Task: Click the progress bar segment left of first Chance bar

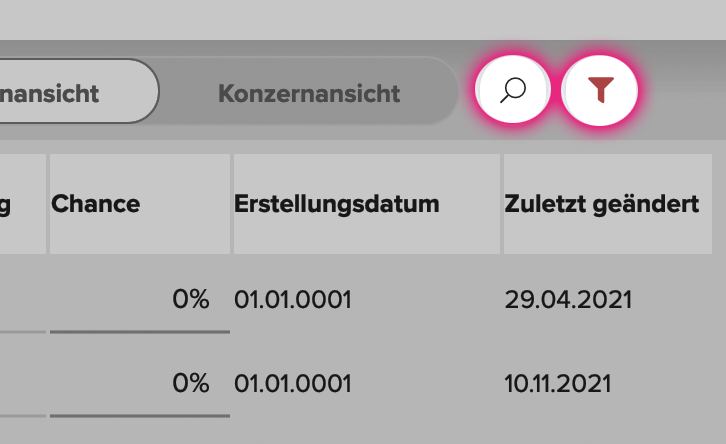Action: pyautogui.click(x=23, y=332)
